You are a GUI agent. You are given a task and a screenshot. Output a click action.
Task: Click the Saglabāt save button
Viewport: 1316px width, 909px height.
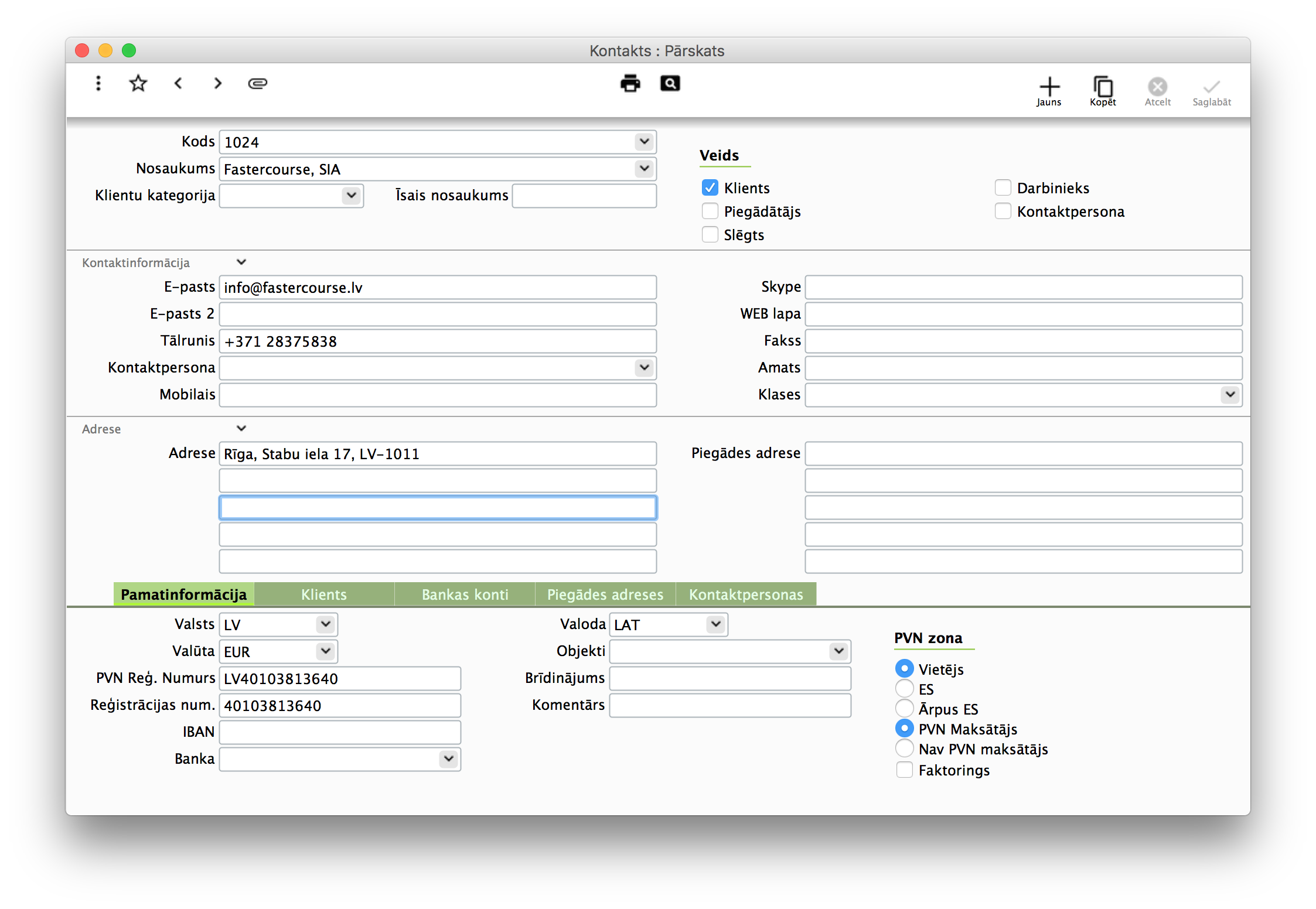pos(1211,91)
